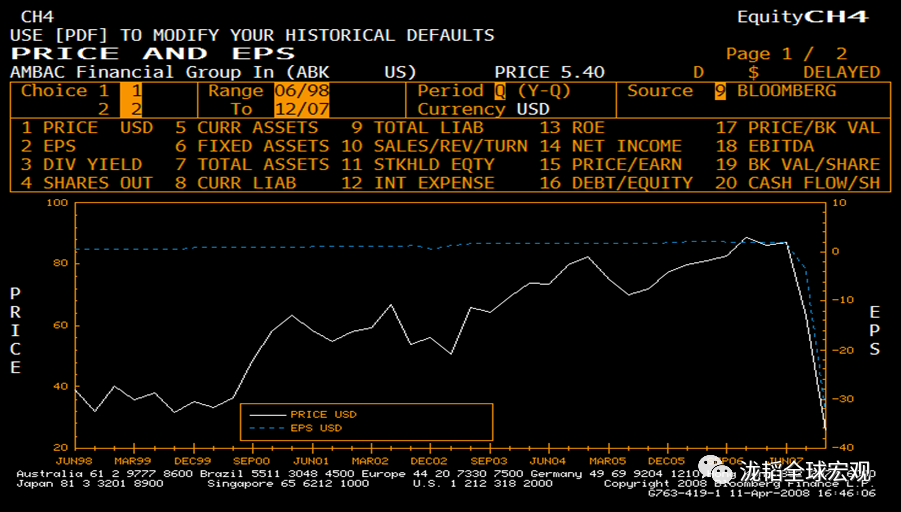The width and height of the screenshot is (901, 512).
Task: Click the EquityCH4 header label
Action: click(803, 17)
